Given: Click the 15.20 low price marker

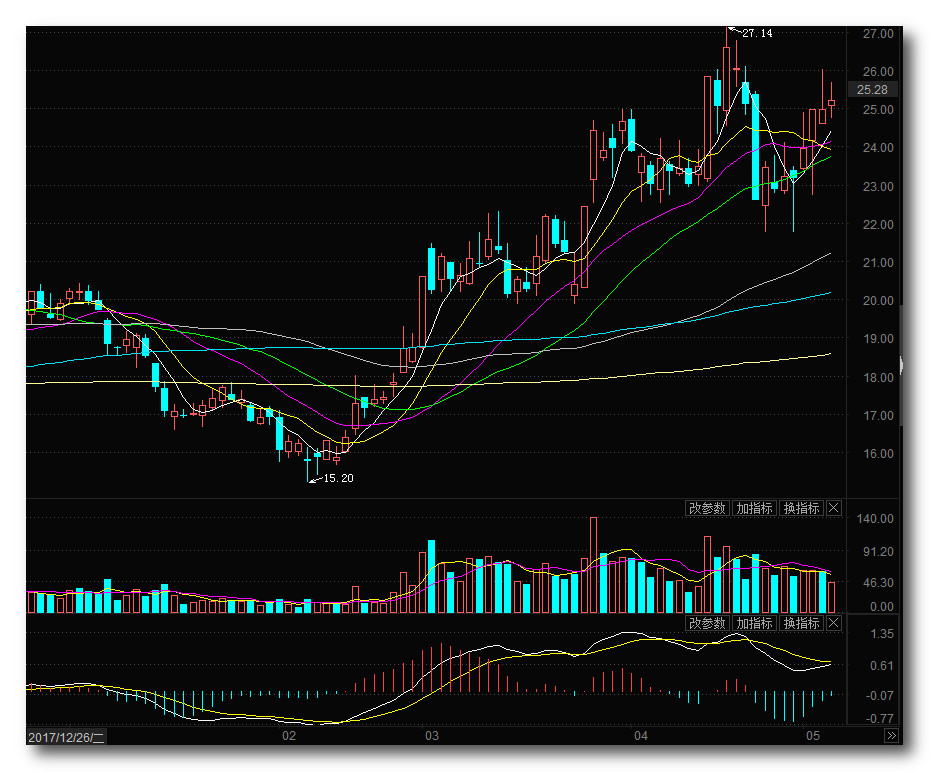Looking at the screenshot, I should click(337, 478).
